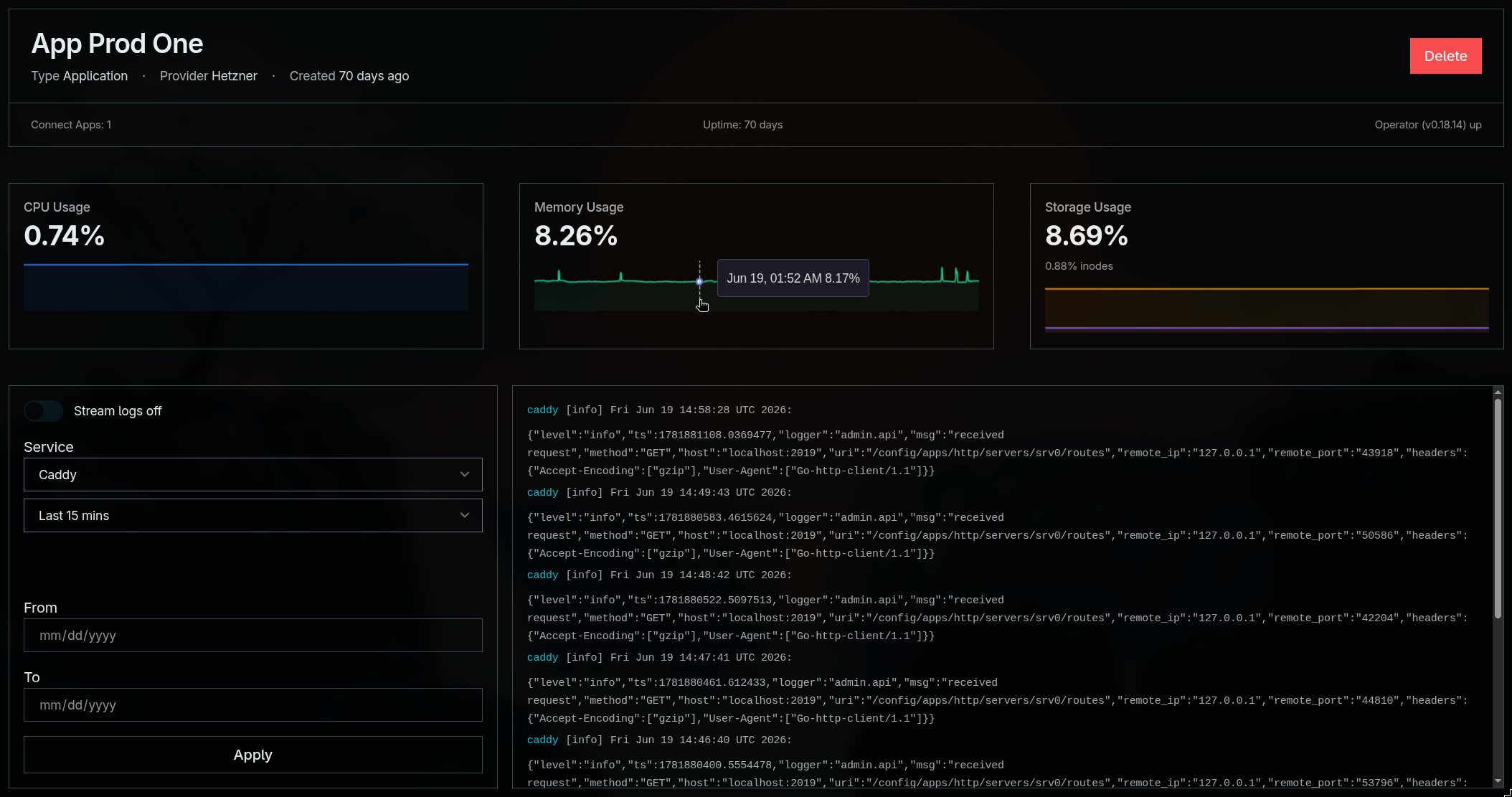
Task: Click the 'Connect Apps: 1' text
Action: pos(71,125)
